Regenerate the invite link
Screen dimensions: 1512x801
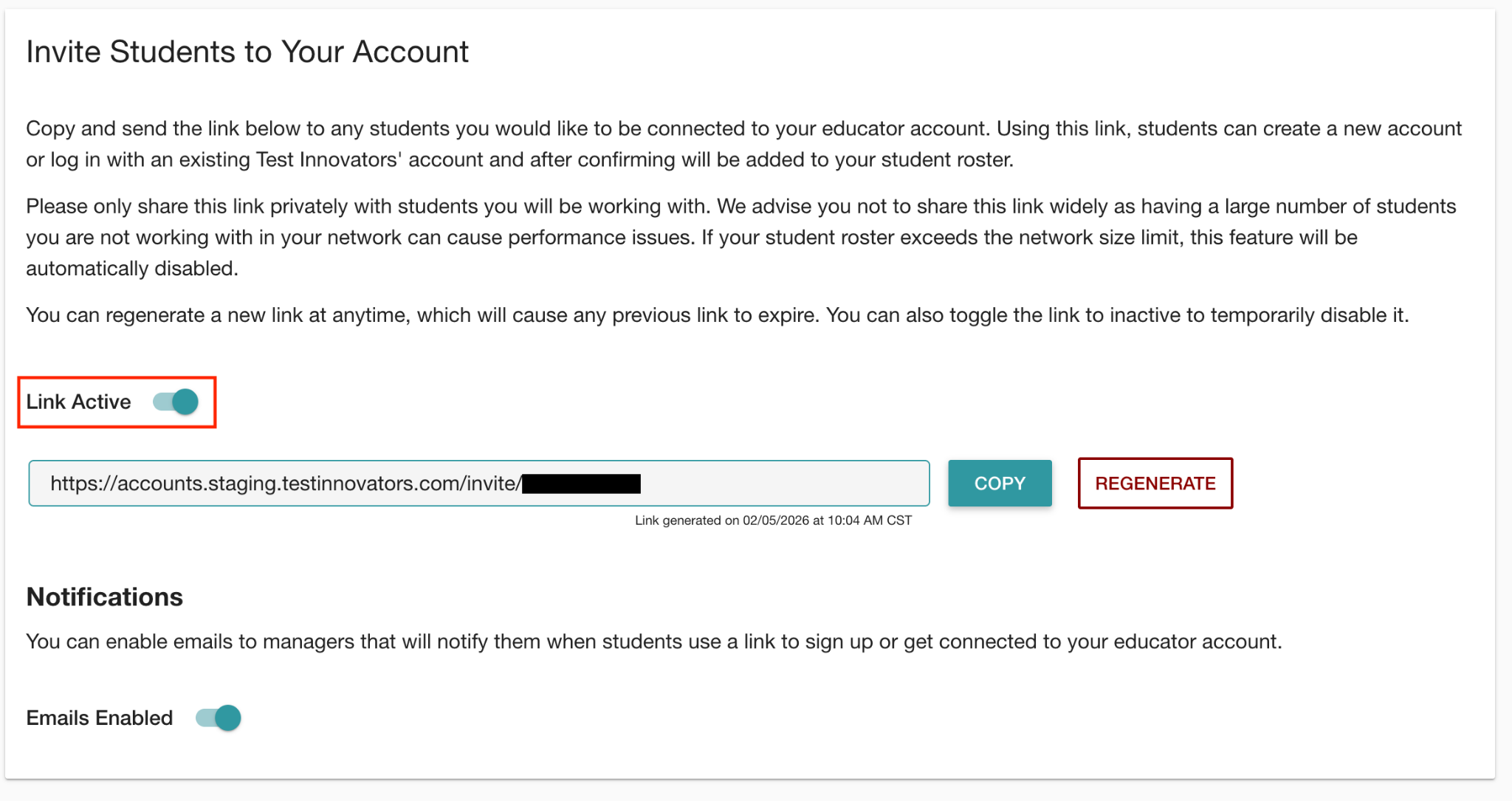pyautogui.click(x=1155, y=484)
